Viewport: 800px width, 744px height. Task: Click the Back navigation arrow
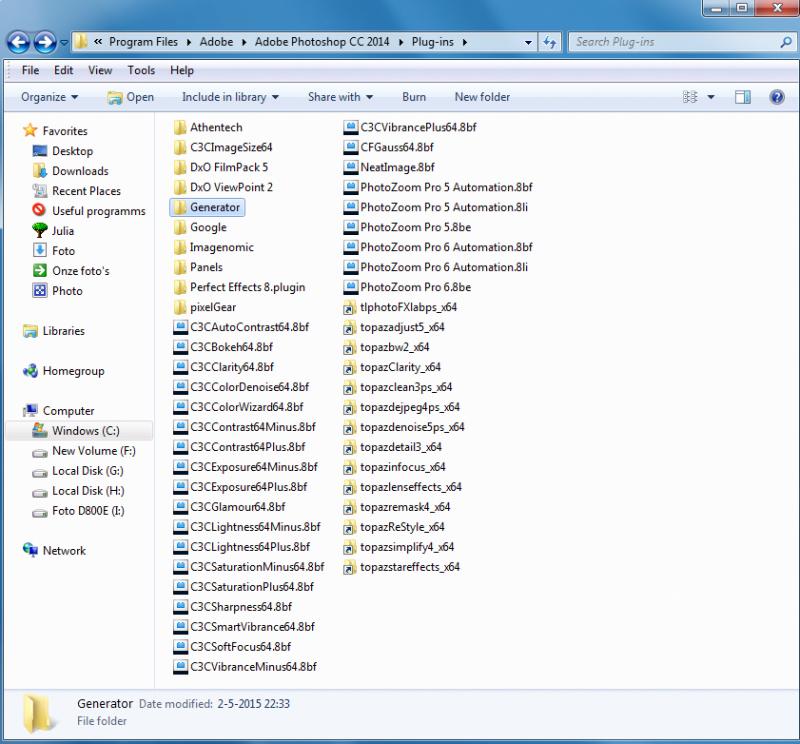19,42
